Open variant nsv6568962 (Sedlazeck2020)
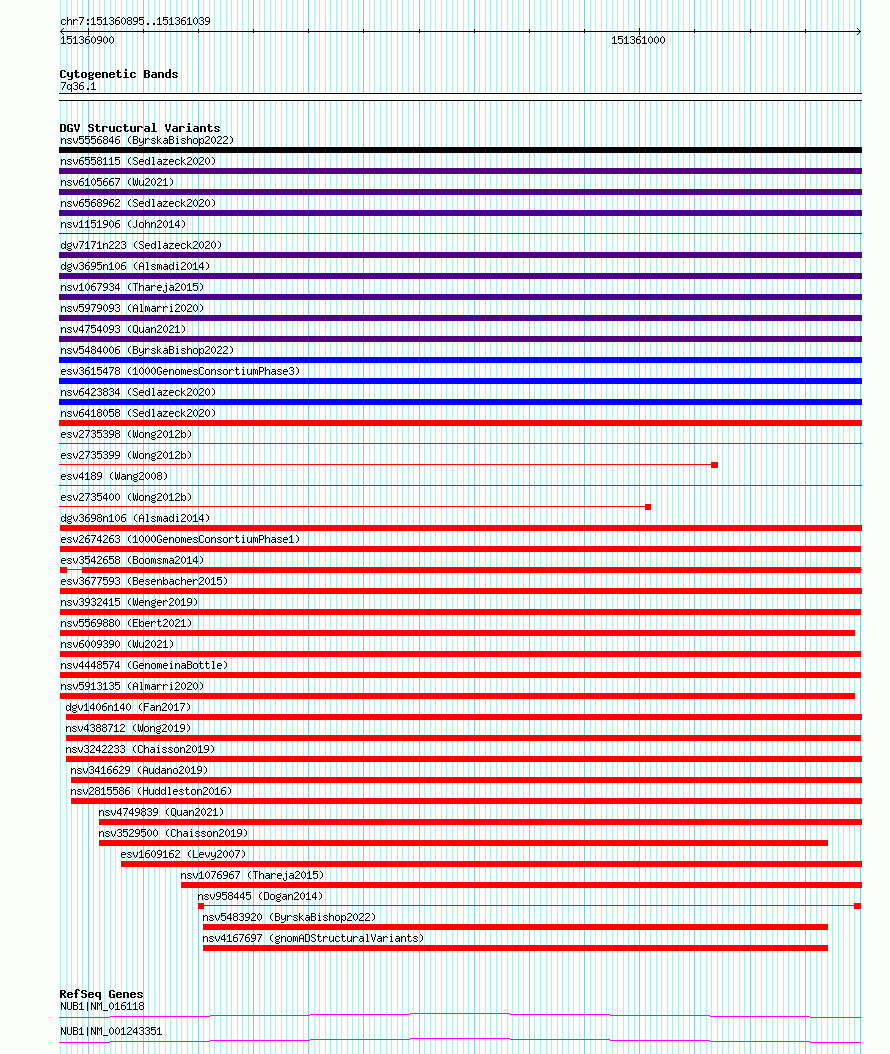This screenshot has width=890, height=1054. pos(138,203)
